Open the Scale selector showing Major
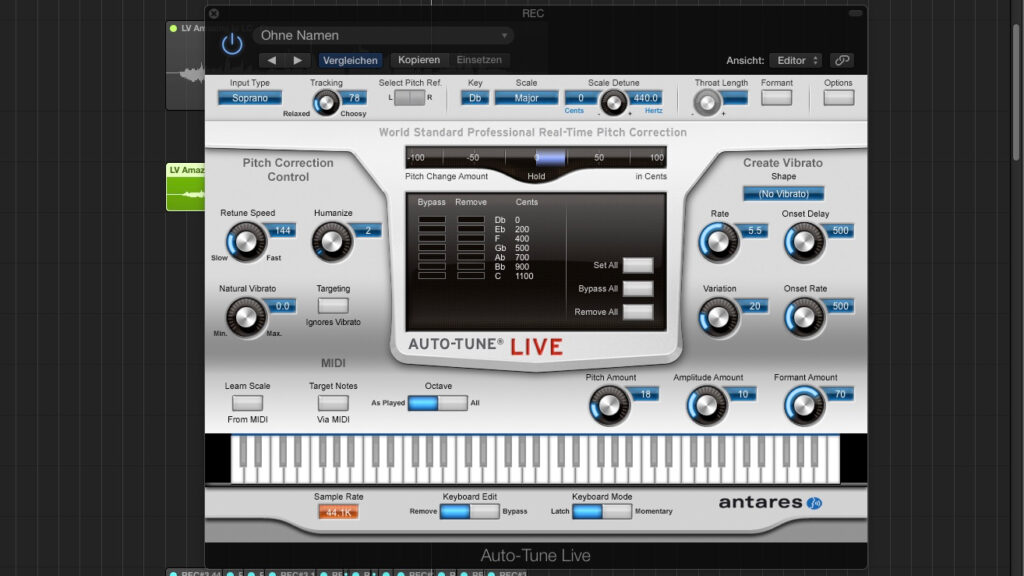The width and height of the screenshot is (1024, 576). coord(526,98)
